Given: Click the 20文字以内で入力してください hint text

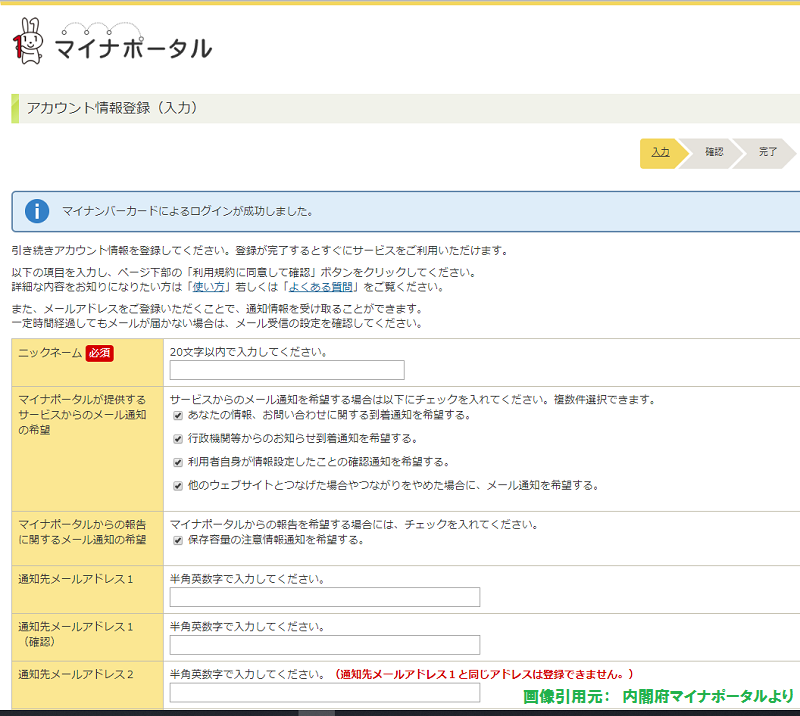Looking at the screenshot, I should pos(248,352).
